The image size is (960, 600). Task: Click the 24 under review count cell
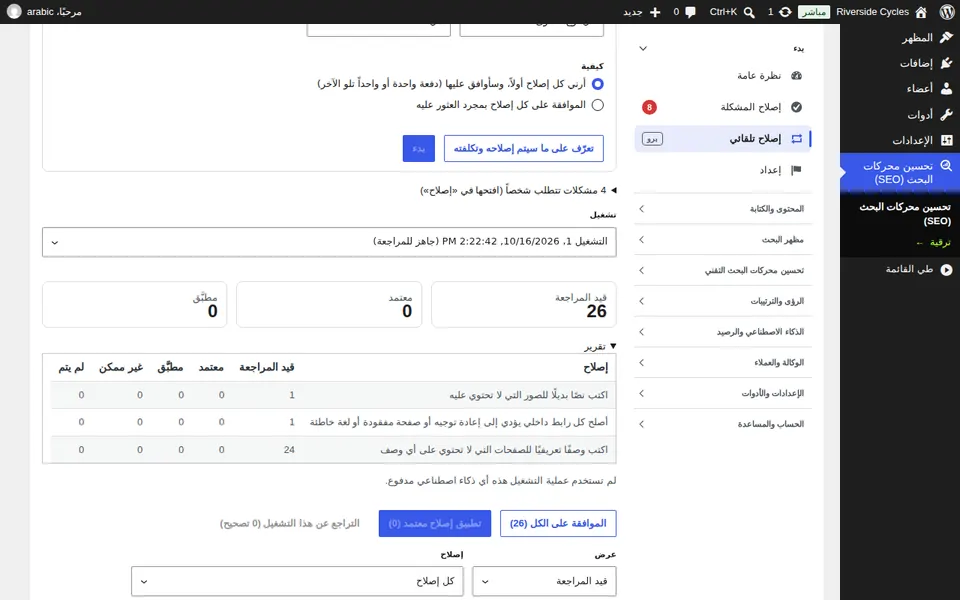click(x=289, y=450)
